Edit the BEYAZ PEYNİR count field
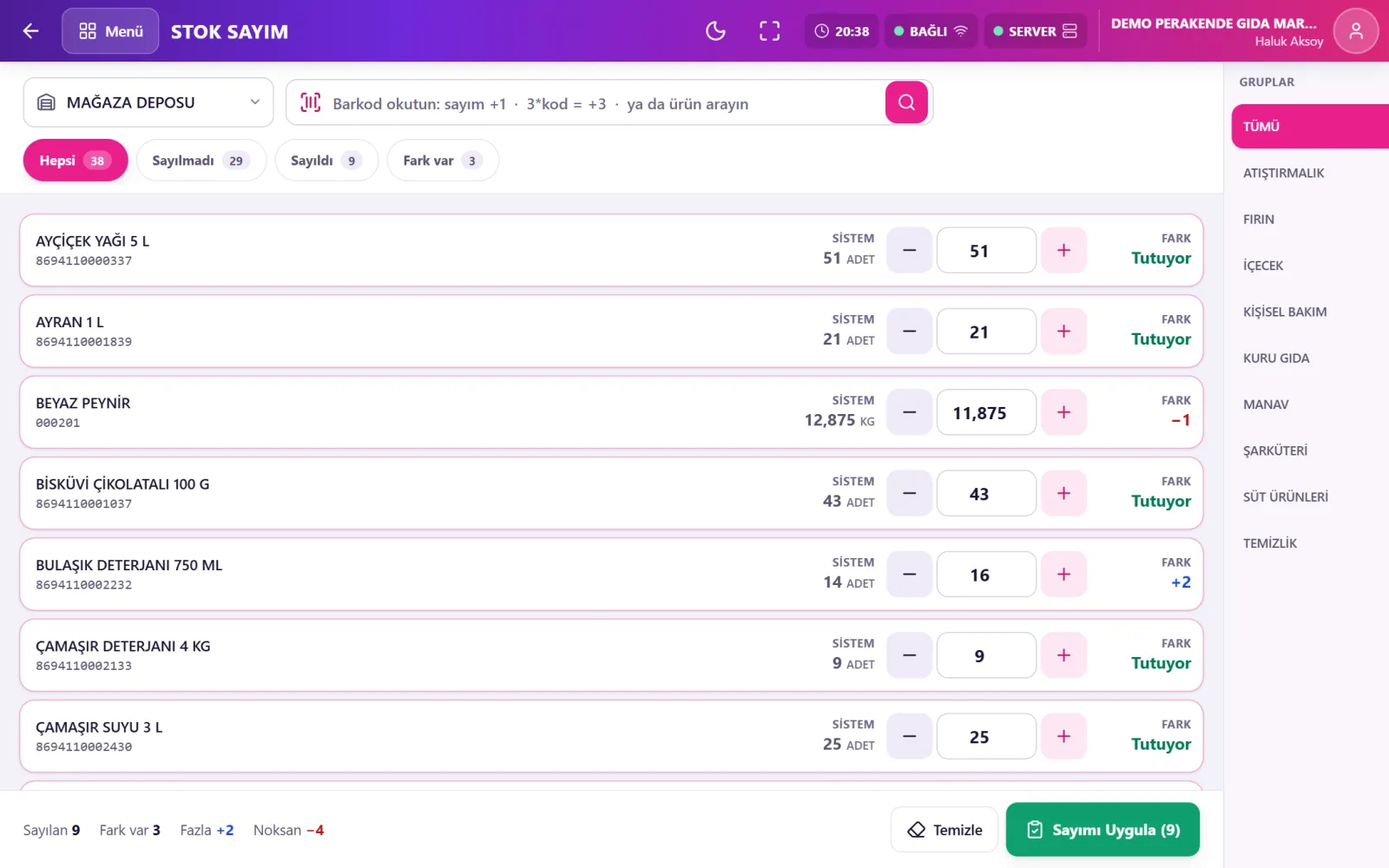 (x=986, y=412)
